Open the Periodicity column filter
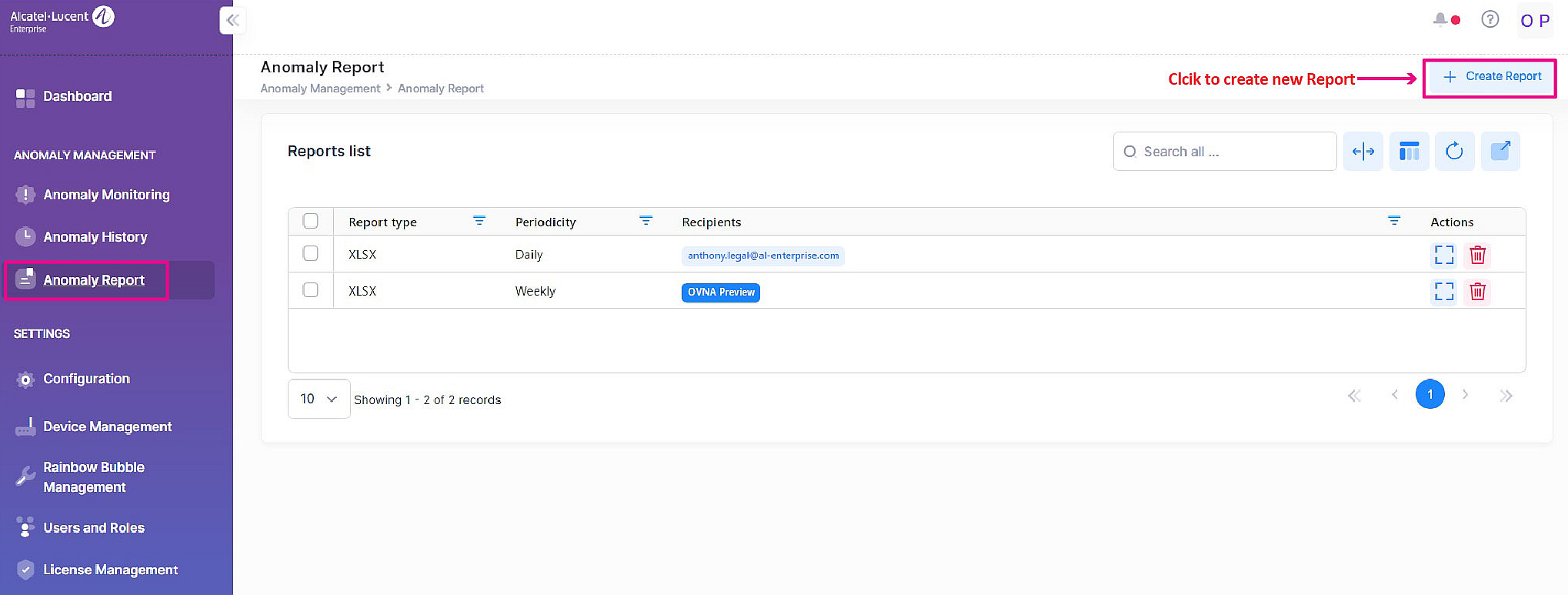This screenshot has width=1568, height=595. click(646, 222)
